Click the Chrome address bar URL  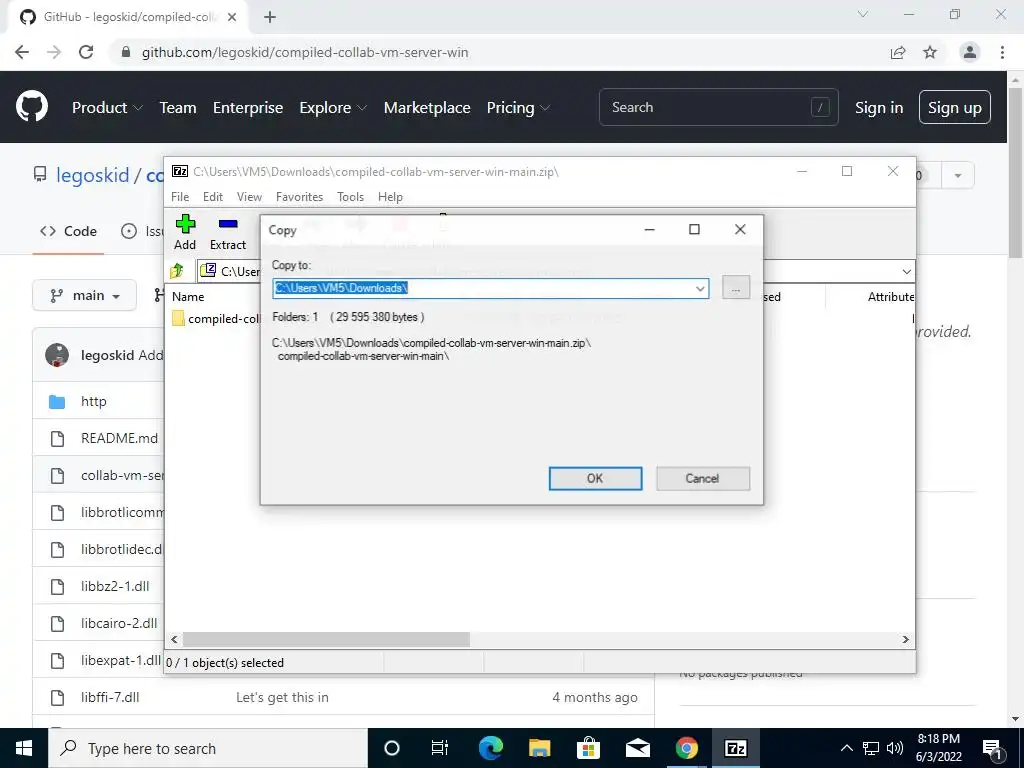tap(305, 52)
